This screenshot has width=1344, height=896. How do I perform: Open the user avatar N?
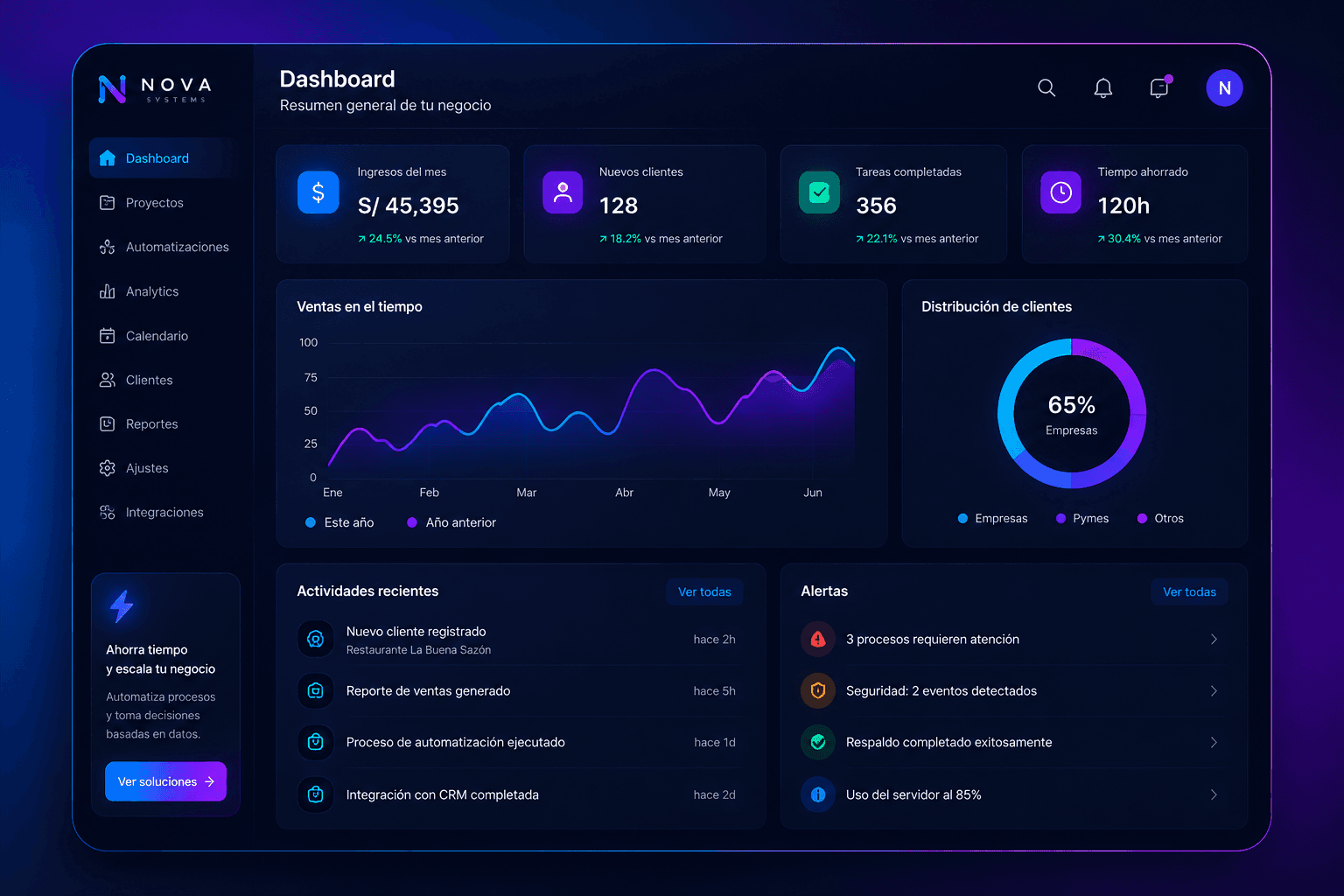point(1224,87)
